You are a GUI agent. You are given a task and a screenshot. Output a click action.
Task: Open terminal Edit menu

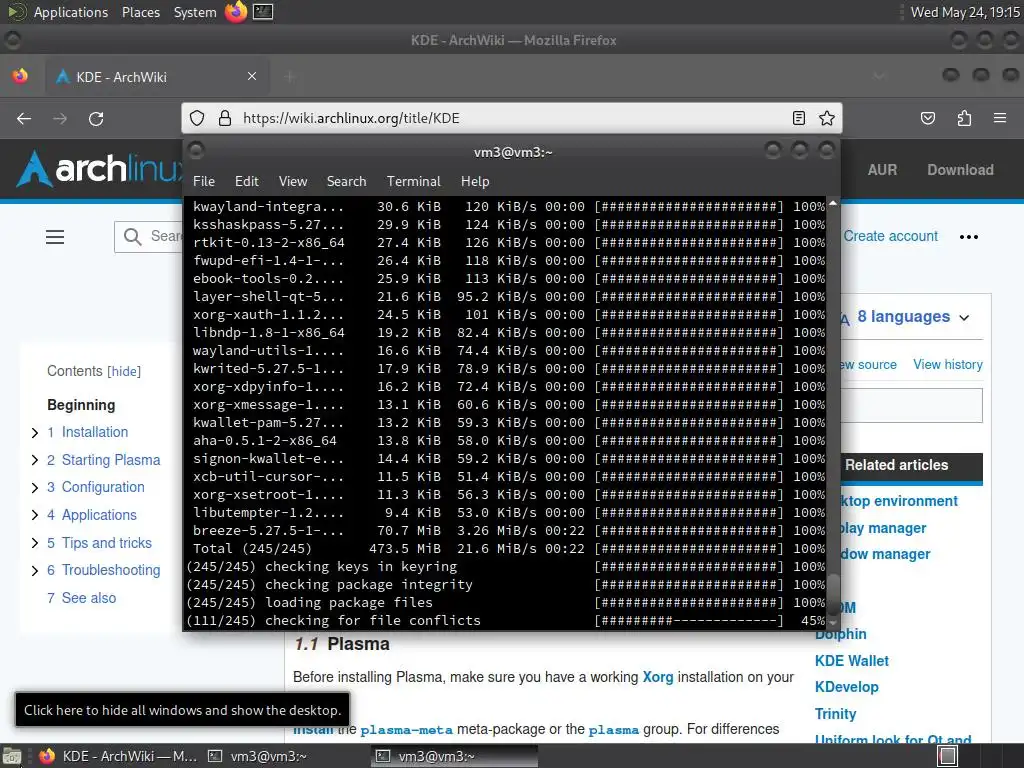point(247,181)
